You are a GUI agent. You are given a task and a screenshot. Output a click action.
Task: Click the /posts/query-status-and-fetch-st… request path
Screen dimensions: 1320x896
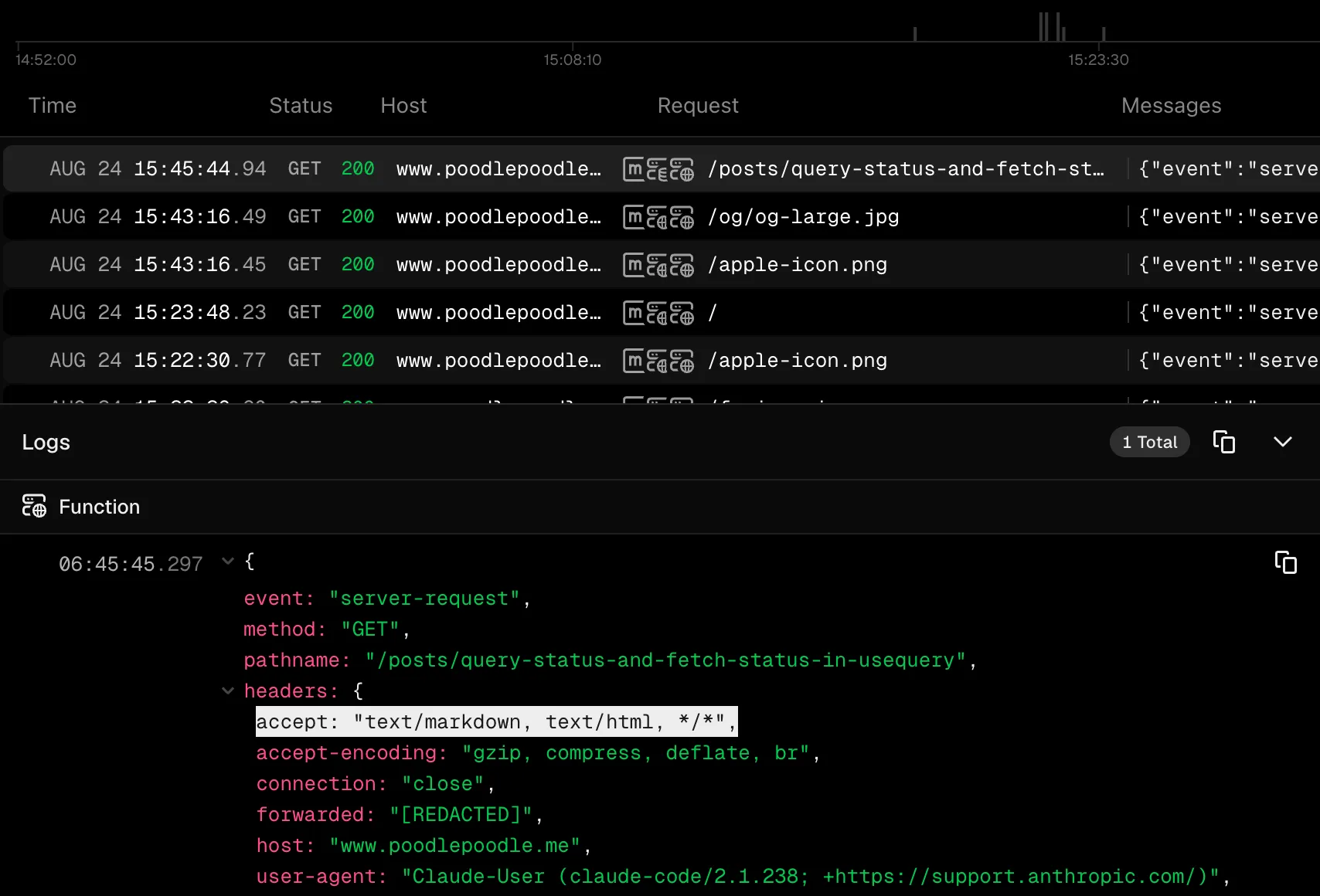point(906,169)
